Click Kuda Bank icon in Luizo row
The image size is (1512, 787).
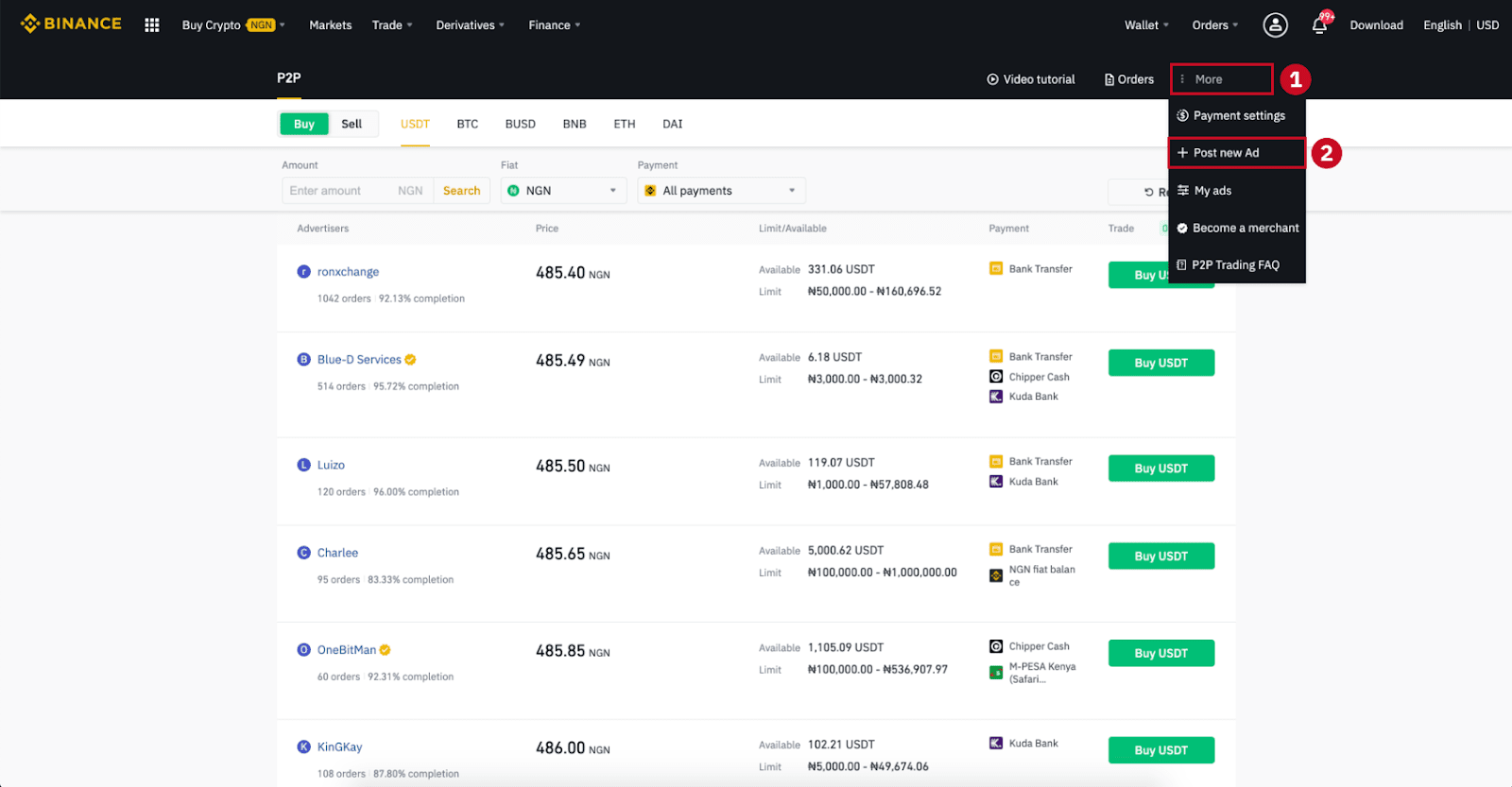pyautogui.click(x=996, y=481)
